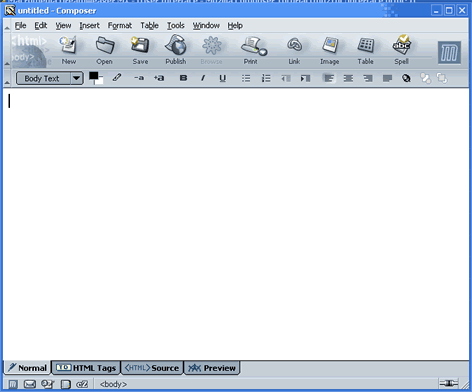Select the <body> tag in status bar
The image size is (472, 392).
(x=113, y=384)
